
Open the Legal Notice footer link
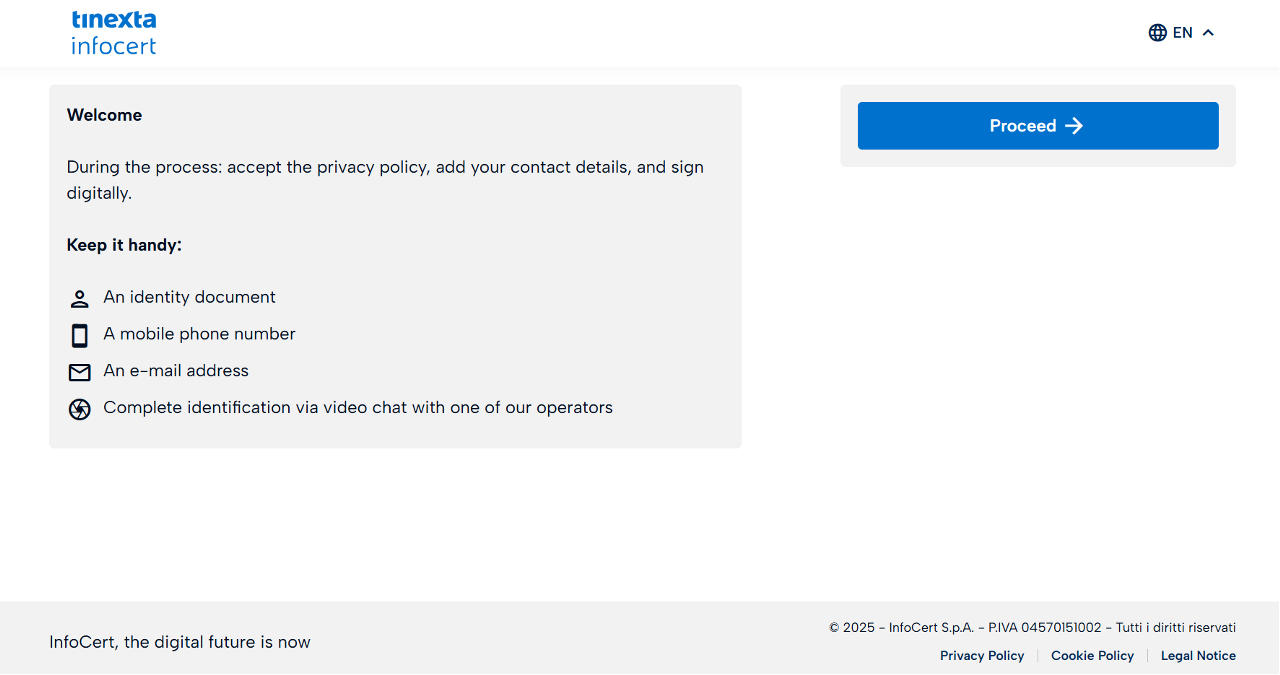1198,656
